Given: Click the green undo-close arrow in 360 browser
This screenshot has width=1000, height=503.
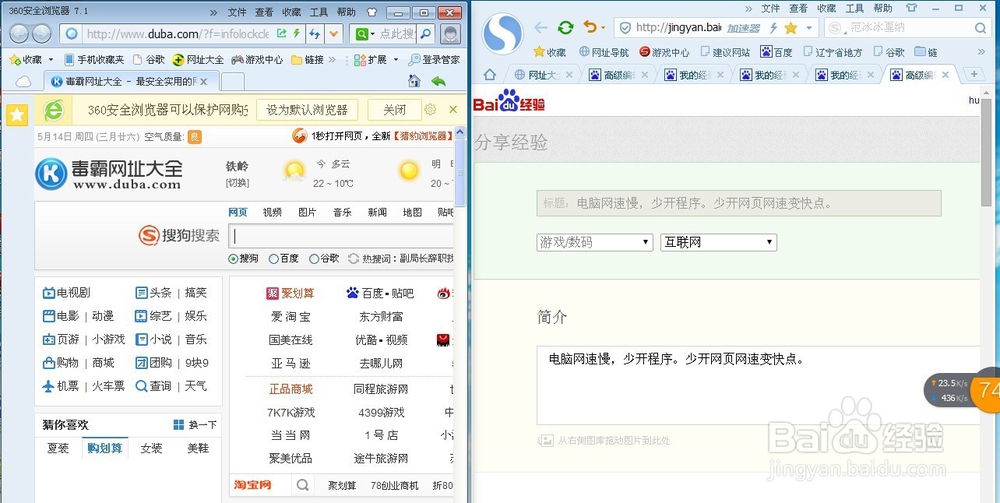Looking at the screenshot, I should tap(438, 81).
